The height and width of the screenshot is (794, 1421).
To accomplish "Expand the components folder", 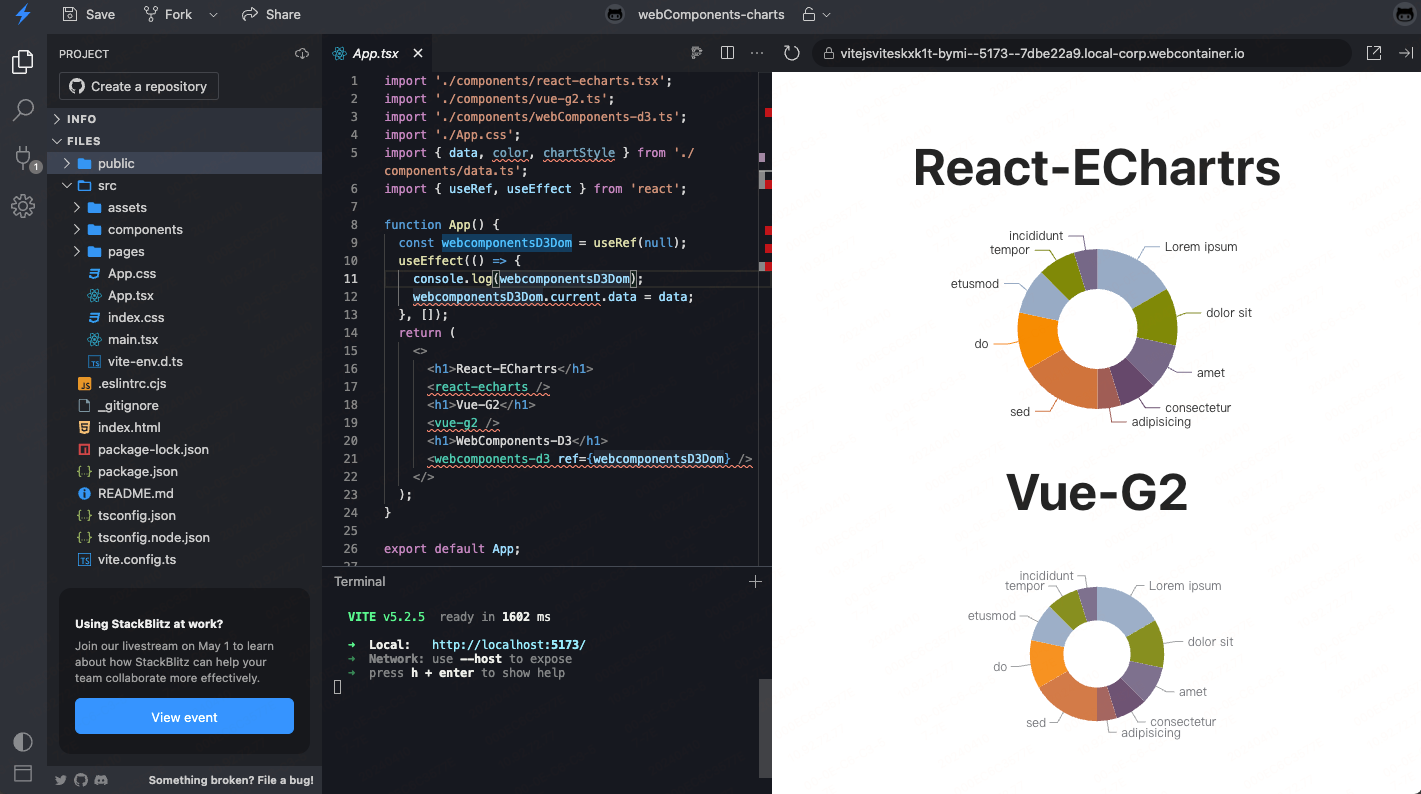I will pos(184,229).
